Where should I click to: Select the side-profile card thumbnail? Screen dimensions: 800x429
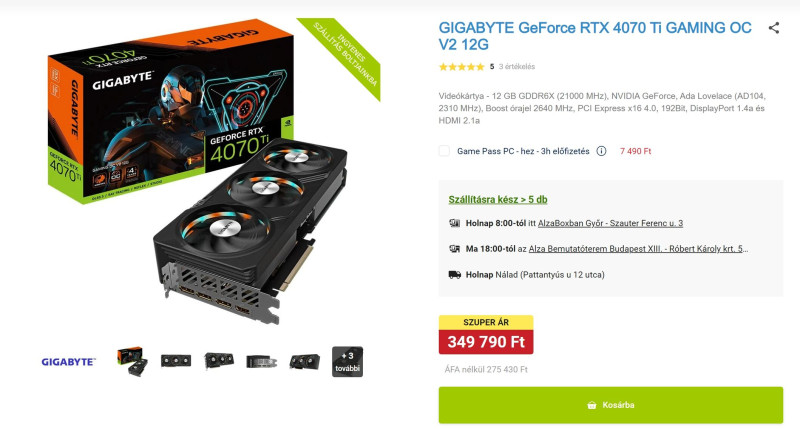click(261, 362)
